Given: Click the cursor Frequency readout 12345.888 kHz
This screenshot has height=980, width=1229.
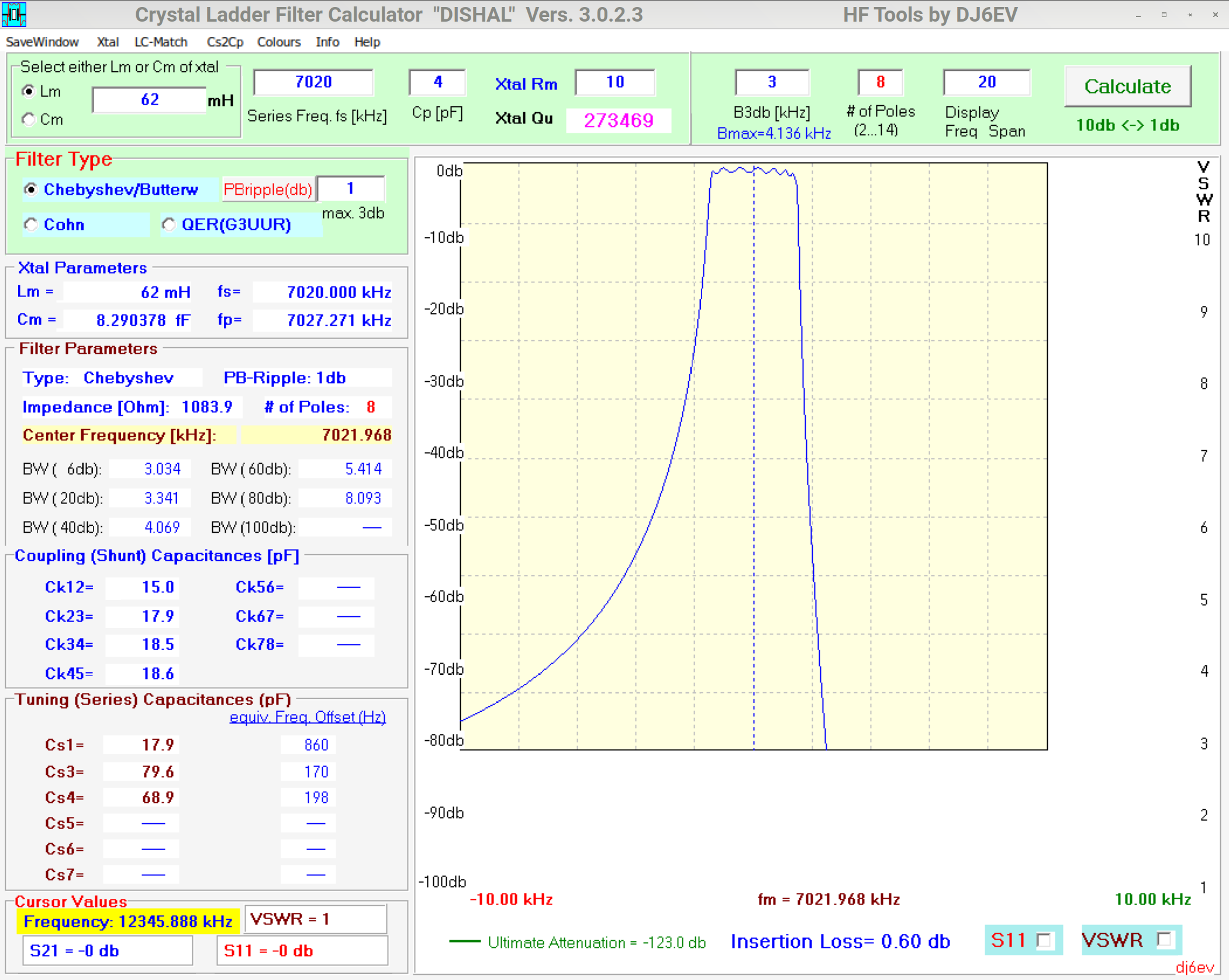Looking at the screenshot, I should coord(127,922).
